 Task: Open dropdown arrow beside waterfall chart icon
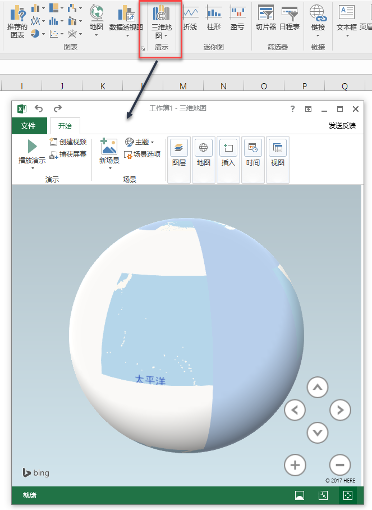tap(80, 8)
